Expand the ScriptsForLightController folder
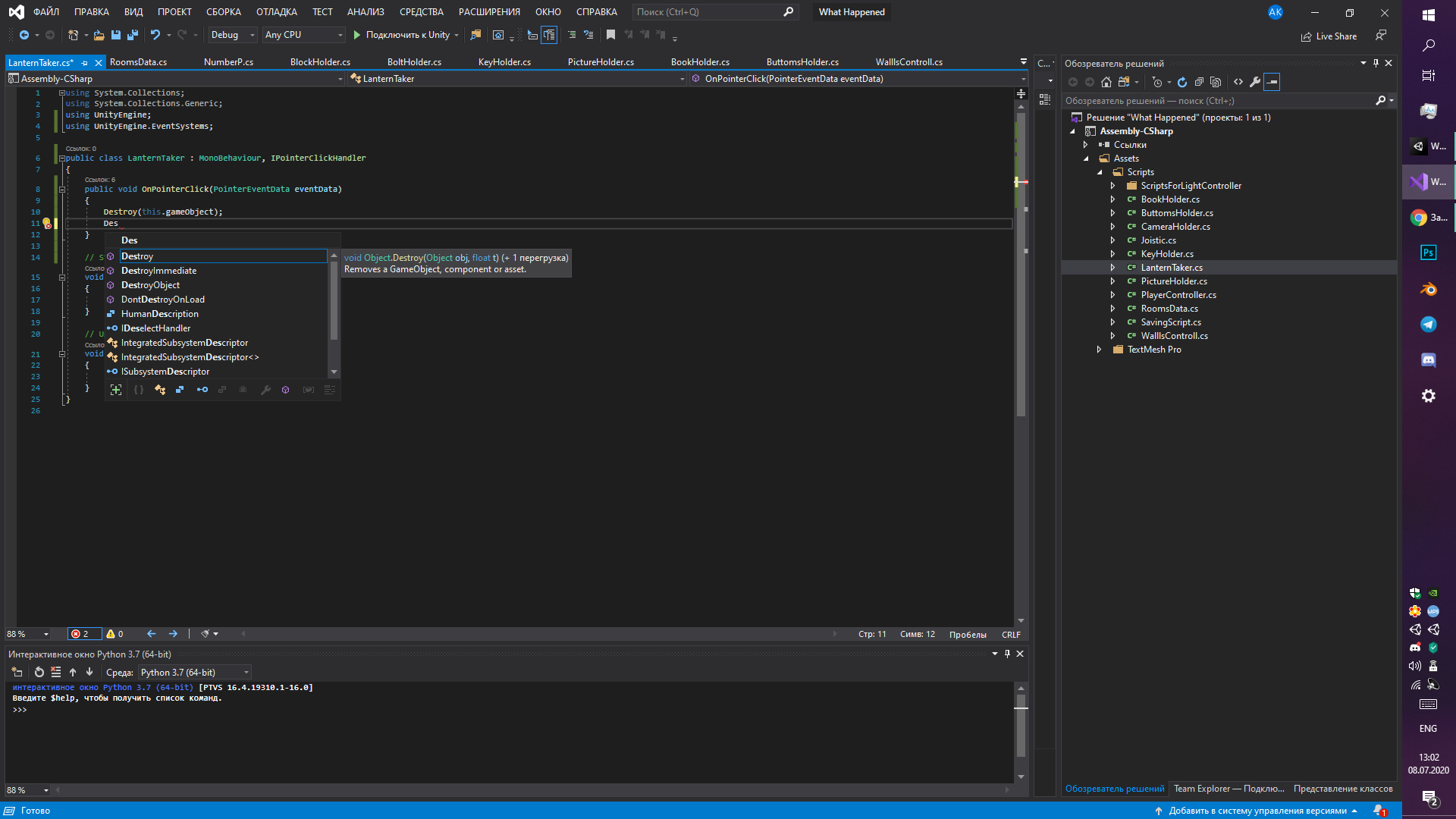This screenshot has width=1456, height=819. pyautogui.click(x=1112, y=186)
